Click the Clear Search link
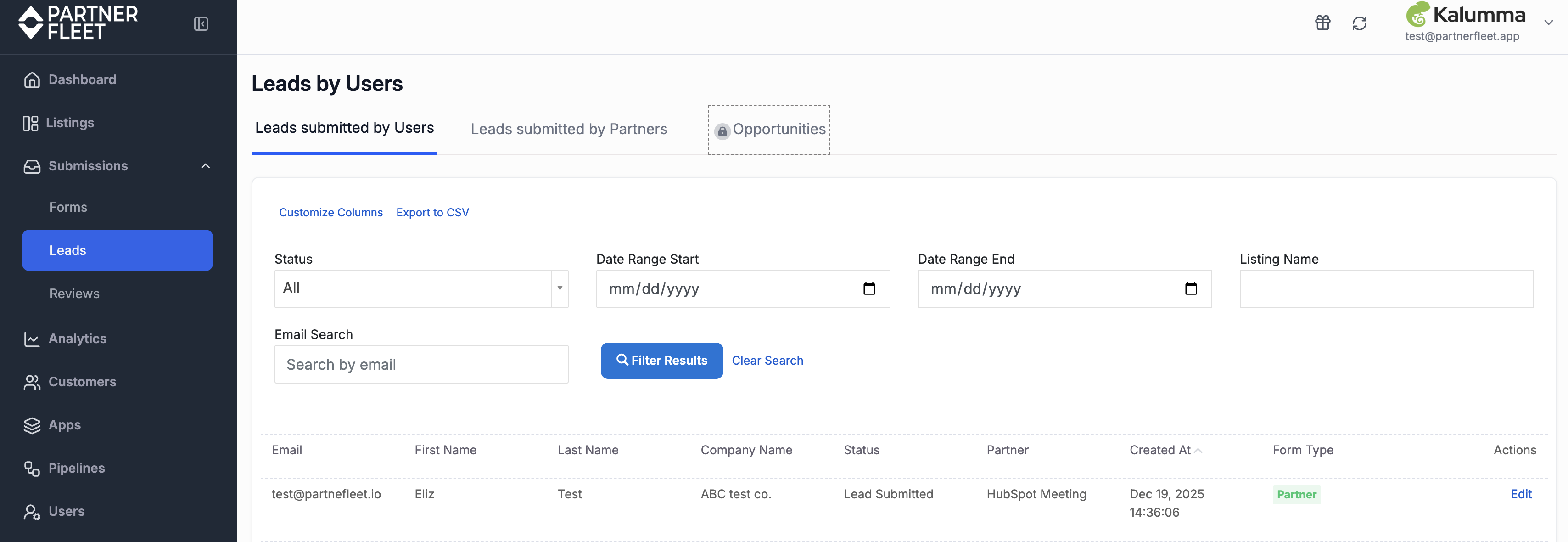 767,361
